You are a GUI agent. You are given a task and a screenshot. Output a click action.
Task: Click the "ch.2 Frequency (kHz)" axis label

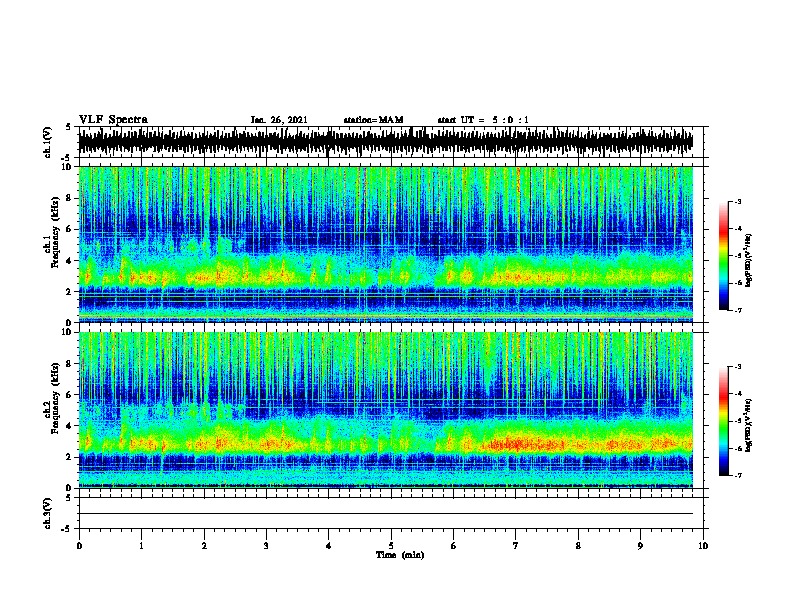tap(52, 398)
